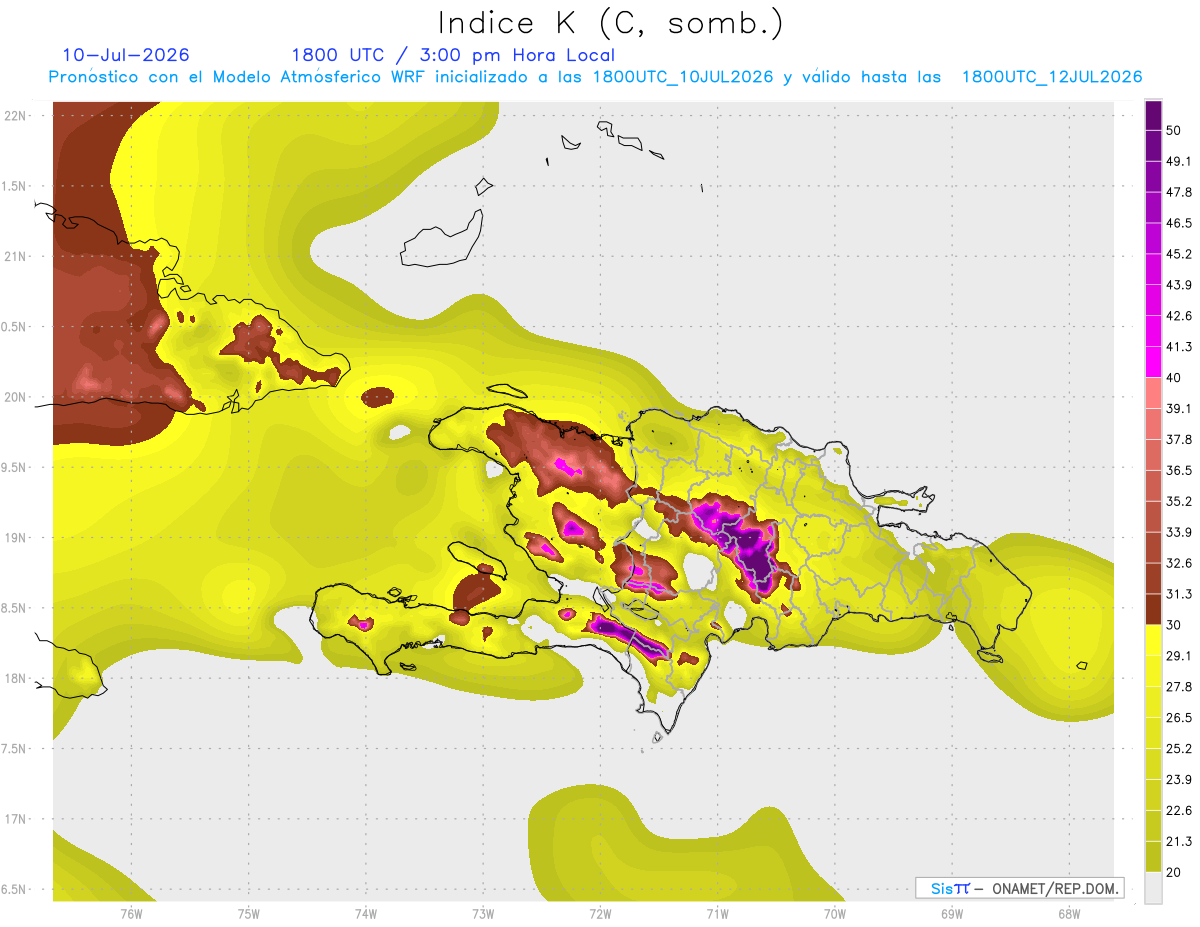Click the legend value "39.1"
This screenshot has width=1200, height=927.
click(x=1179, y=408)
